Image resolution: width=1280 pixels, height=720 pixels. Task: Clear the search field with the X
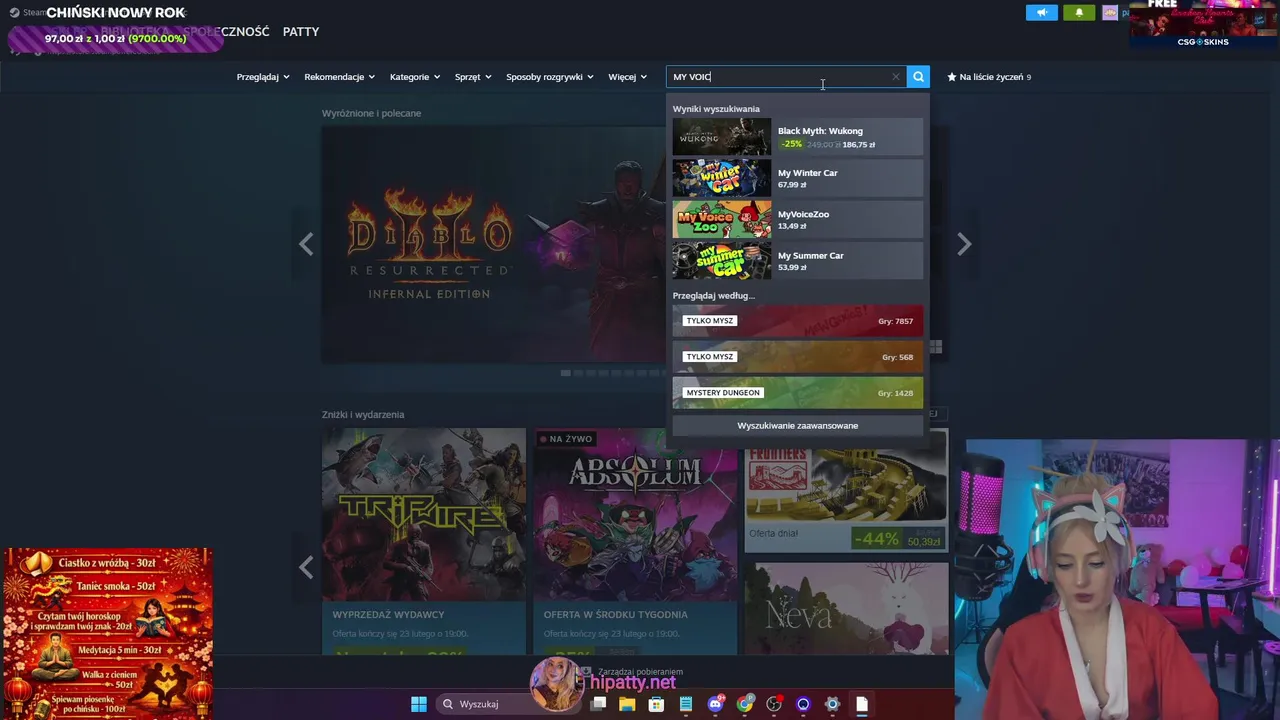pos(896,77)
